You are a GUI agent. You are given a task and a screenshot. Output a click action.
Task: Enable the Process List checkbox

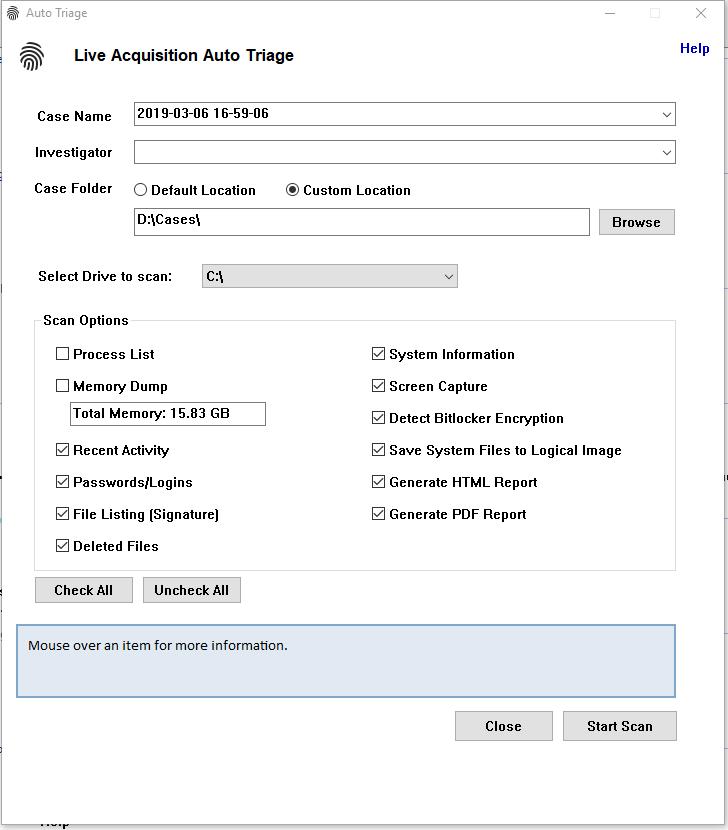pyautogui.click(x=63, y=354)
